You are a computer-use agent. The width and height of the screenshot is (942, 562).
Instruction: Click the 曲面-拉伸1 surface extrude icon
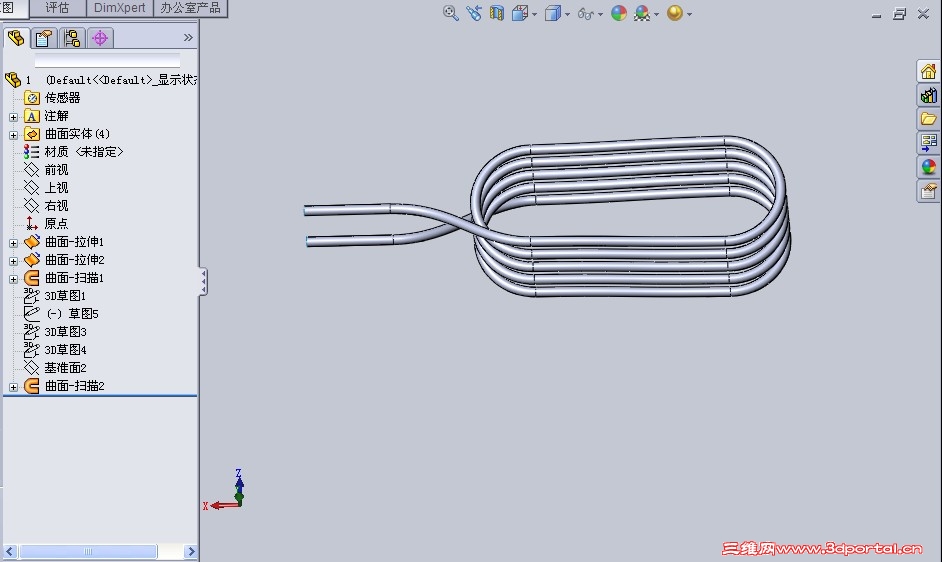click(32, 242)
